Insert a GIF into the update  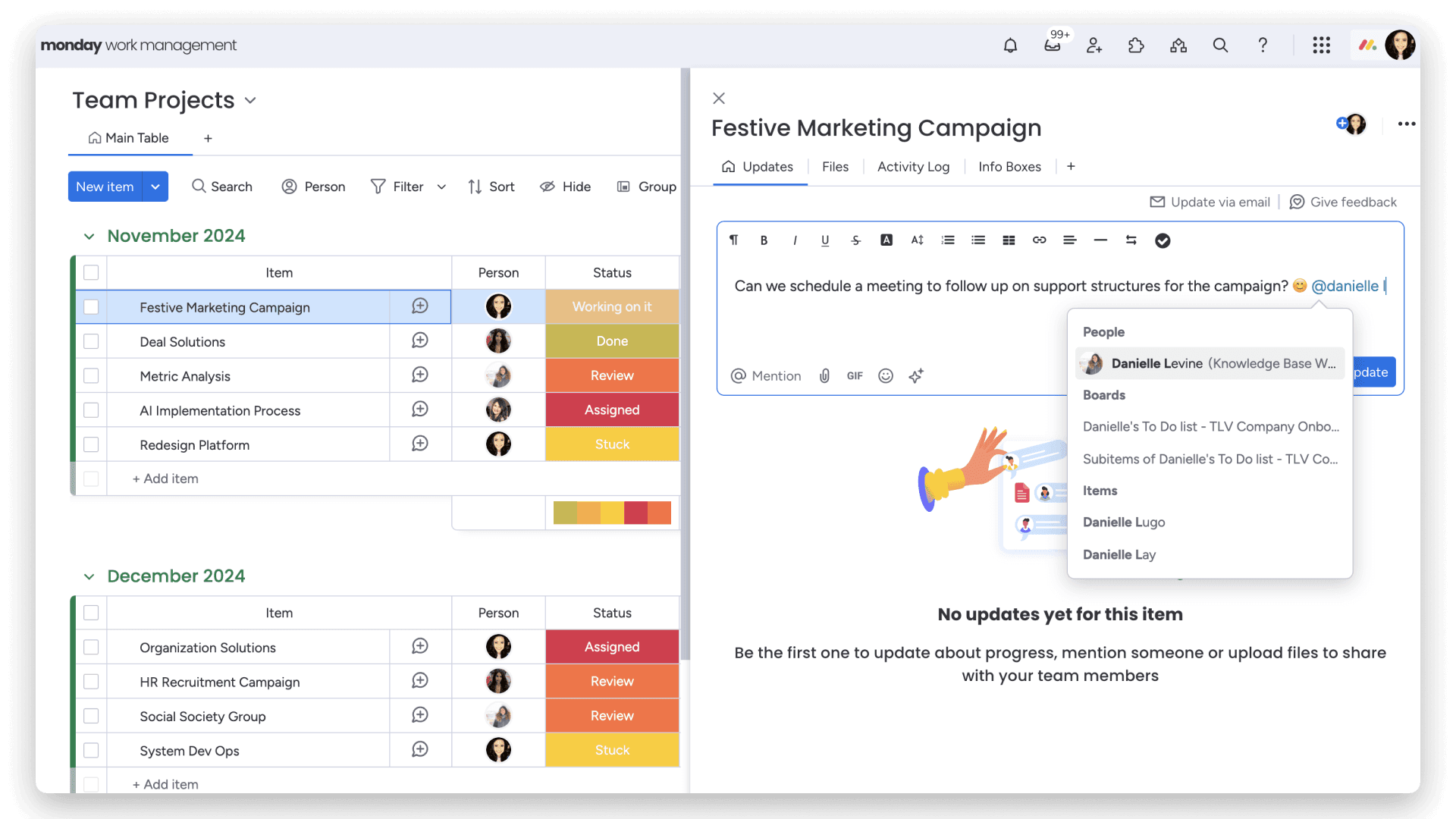pos(855,375)
